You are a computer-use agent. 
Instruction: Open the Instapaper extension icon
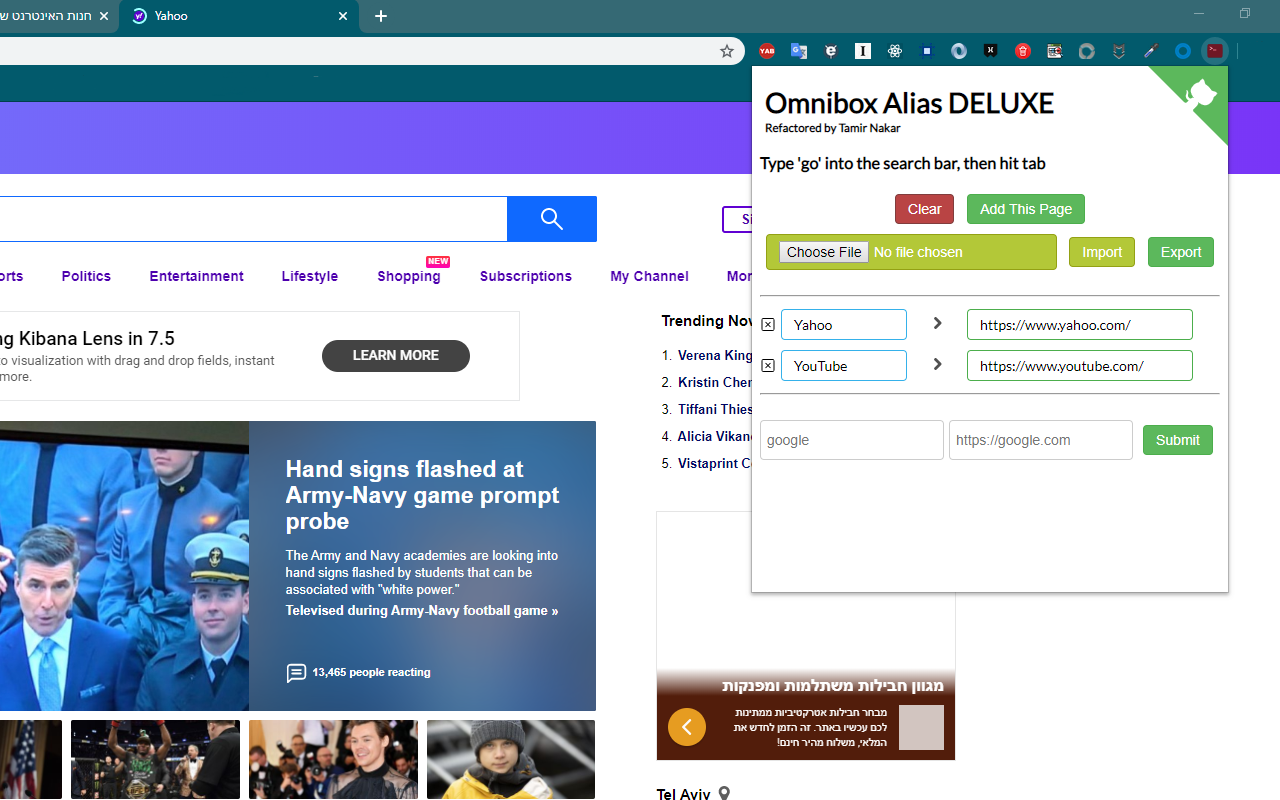862,50
